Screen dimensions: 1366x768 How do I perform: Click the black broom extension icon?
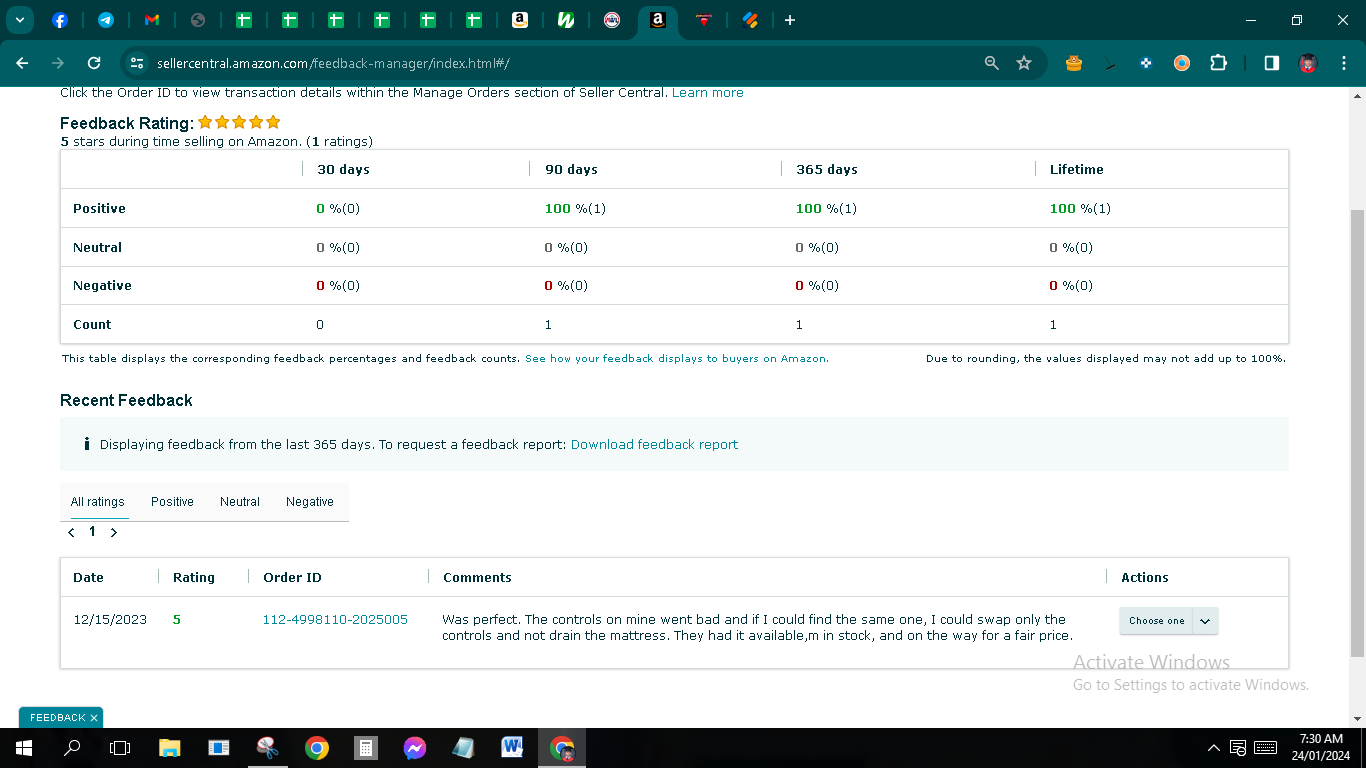(x=1110, y=64)
